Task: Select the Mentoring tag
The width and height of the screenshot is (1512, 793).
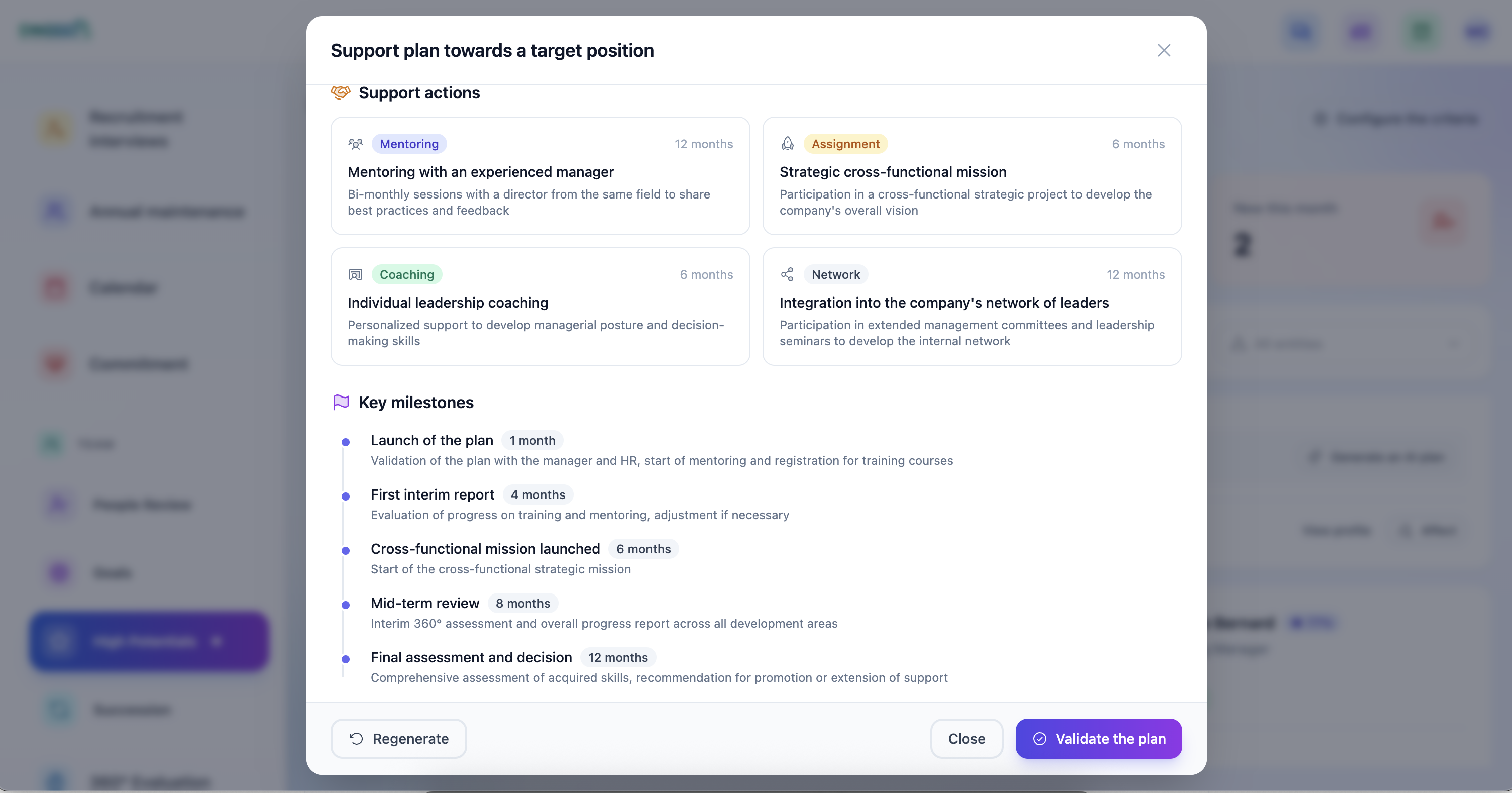Action: click(408, 144)
